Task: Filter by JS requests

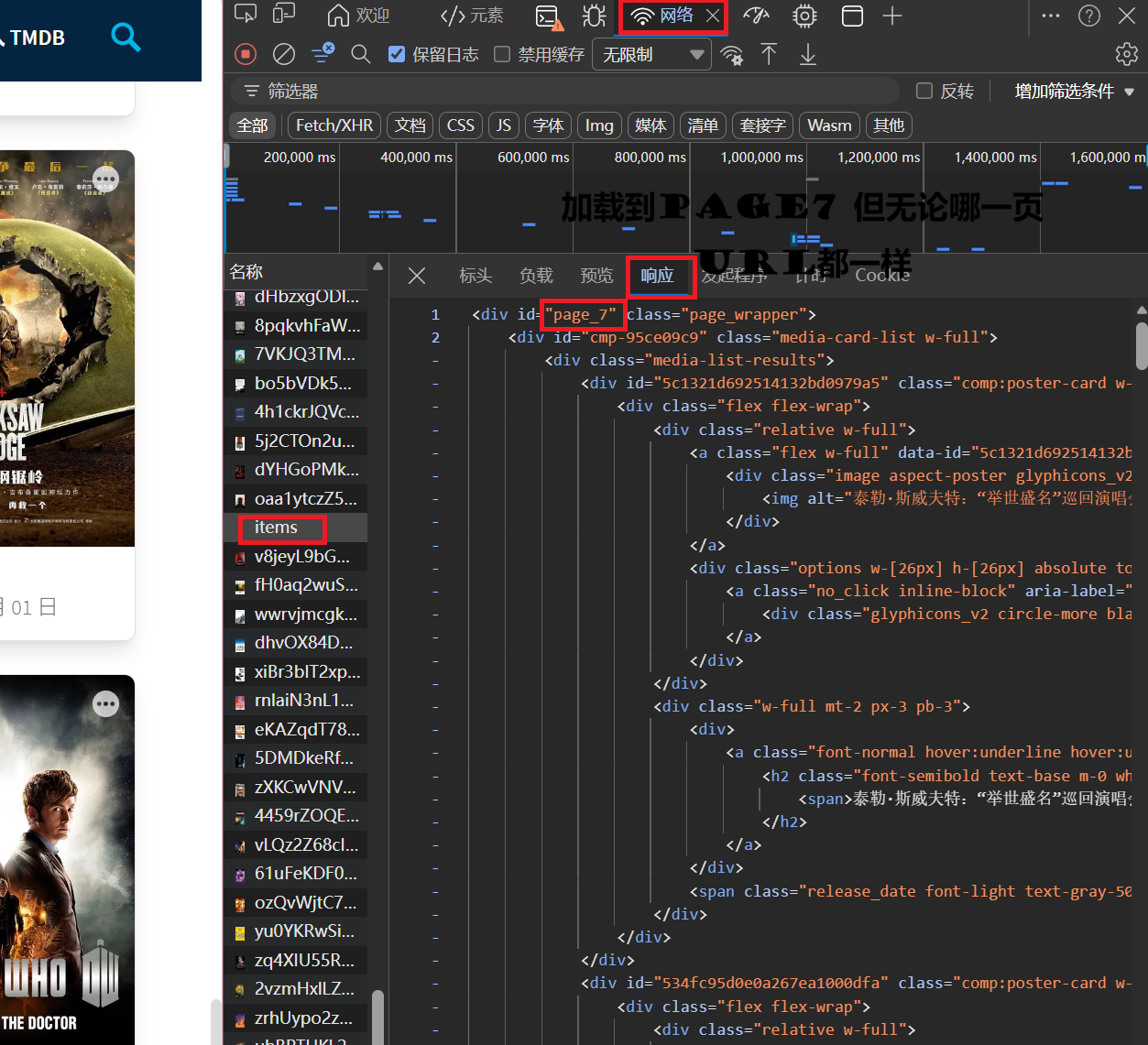Action: [x=503, y=125]
